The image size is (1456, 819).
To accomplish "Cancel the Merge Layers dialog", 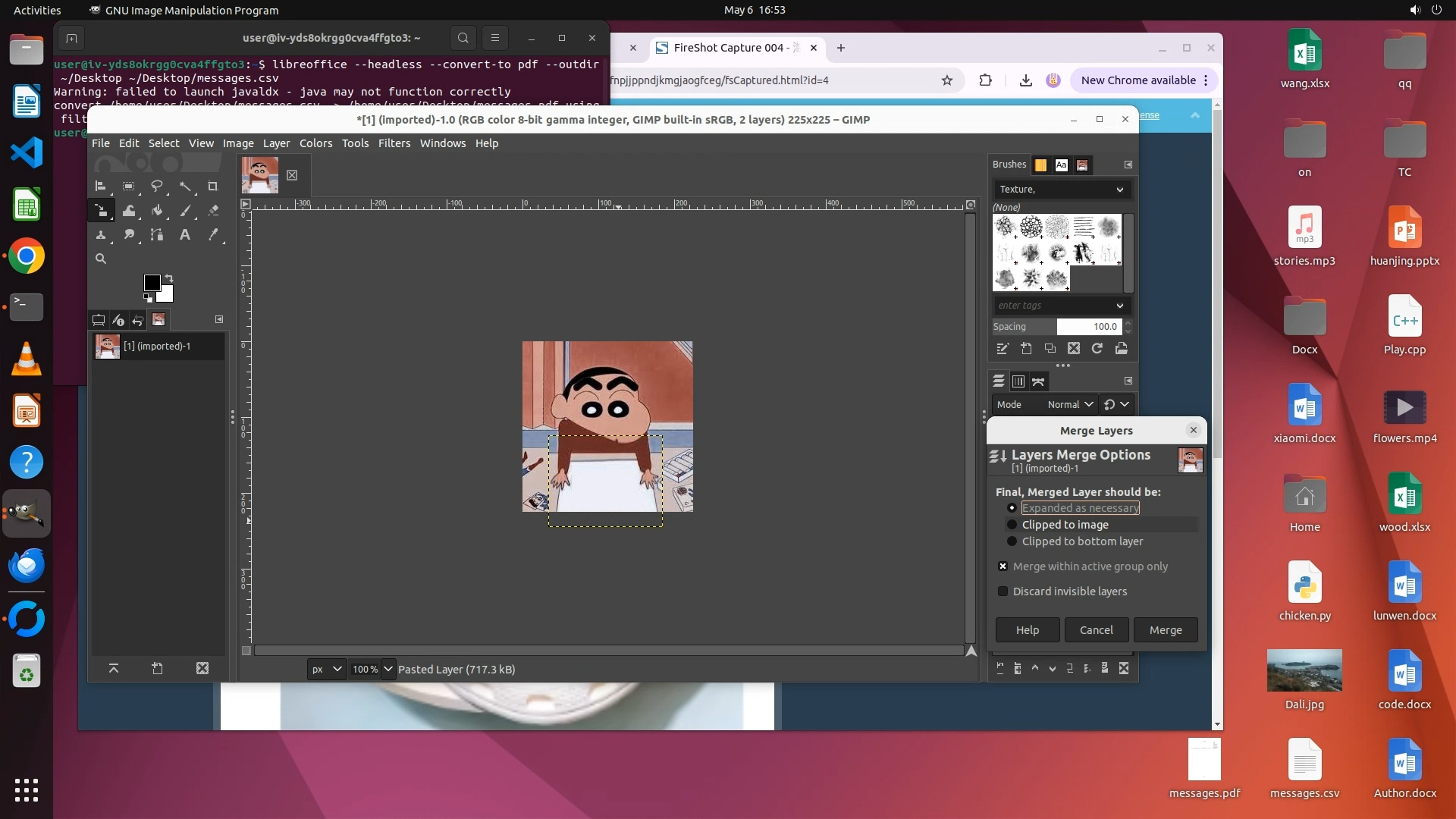I will pyautogui.click(x=1096, y=630).
